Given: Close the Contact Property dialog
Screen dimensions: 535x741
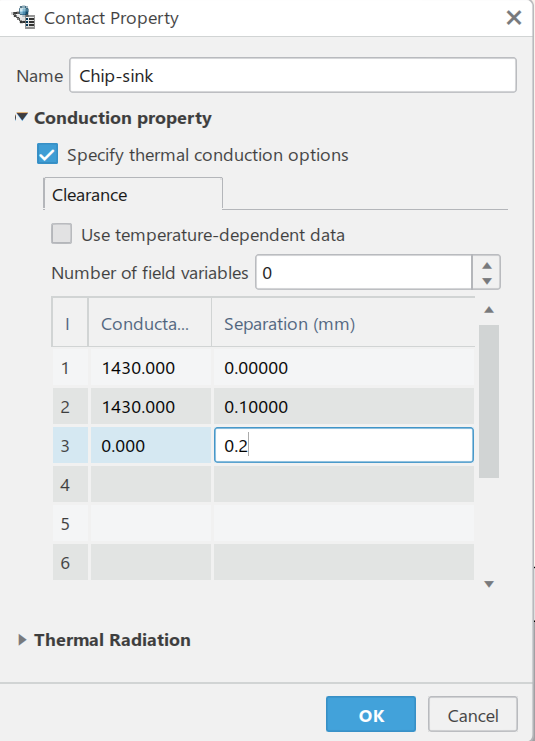Looking at the screenshot, I should pos(514,18).
